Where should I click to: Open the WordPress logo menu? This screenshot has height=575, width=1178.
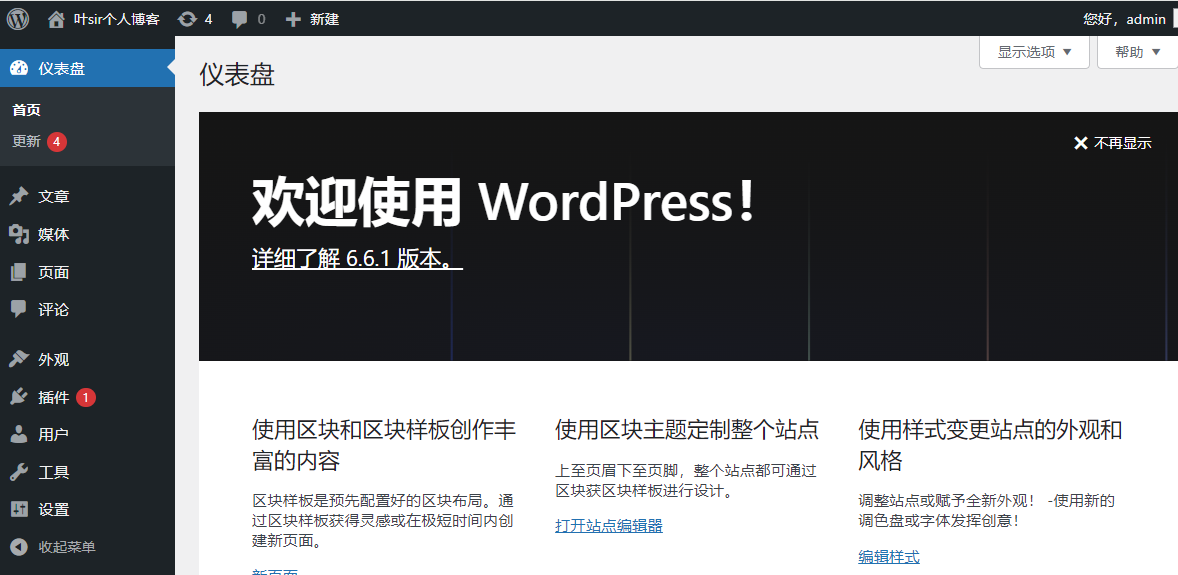pyautogui.click(x=18, y=19)
